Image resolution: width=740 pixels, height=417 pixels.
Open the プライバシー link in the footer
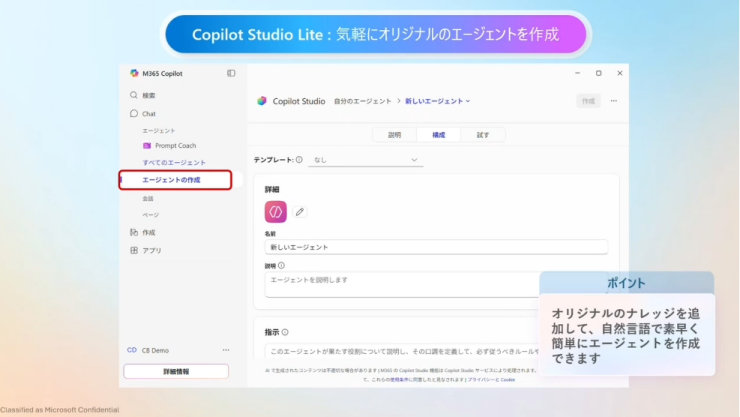(483, 379)
